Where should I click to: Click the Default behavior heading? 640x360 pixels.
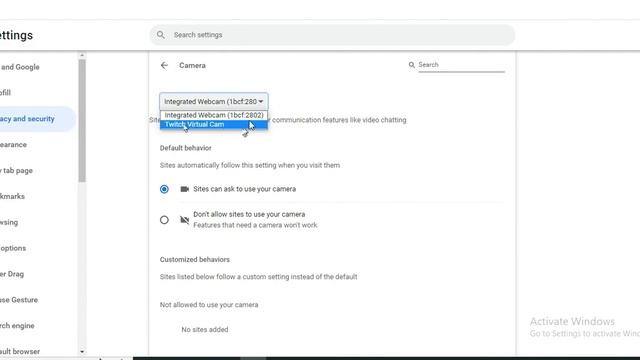pos(186,148)
